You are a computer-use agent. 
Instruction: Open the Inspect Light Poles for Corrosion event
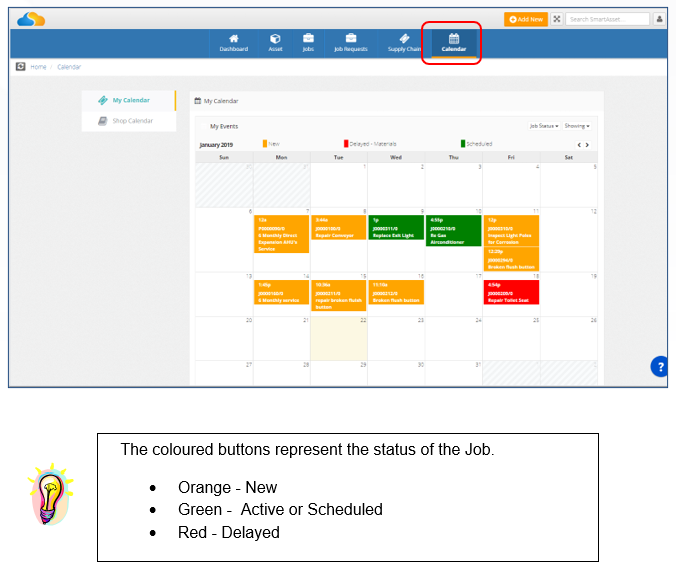[x=511, y=231]
